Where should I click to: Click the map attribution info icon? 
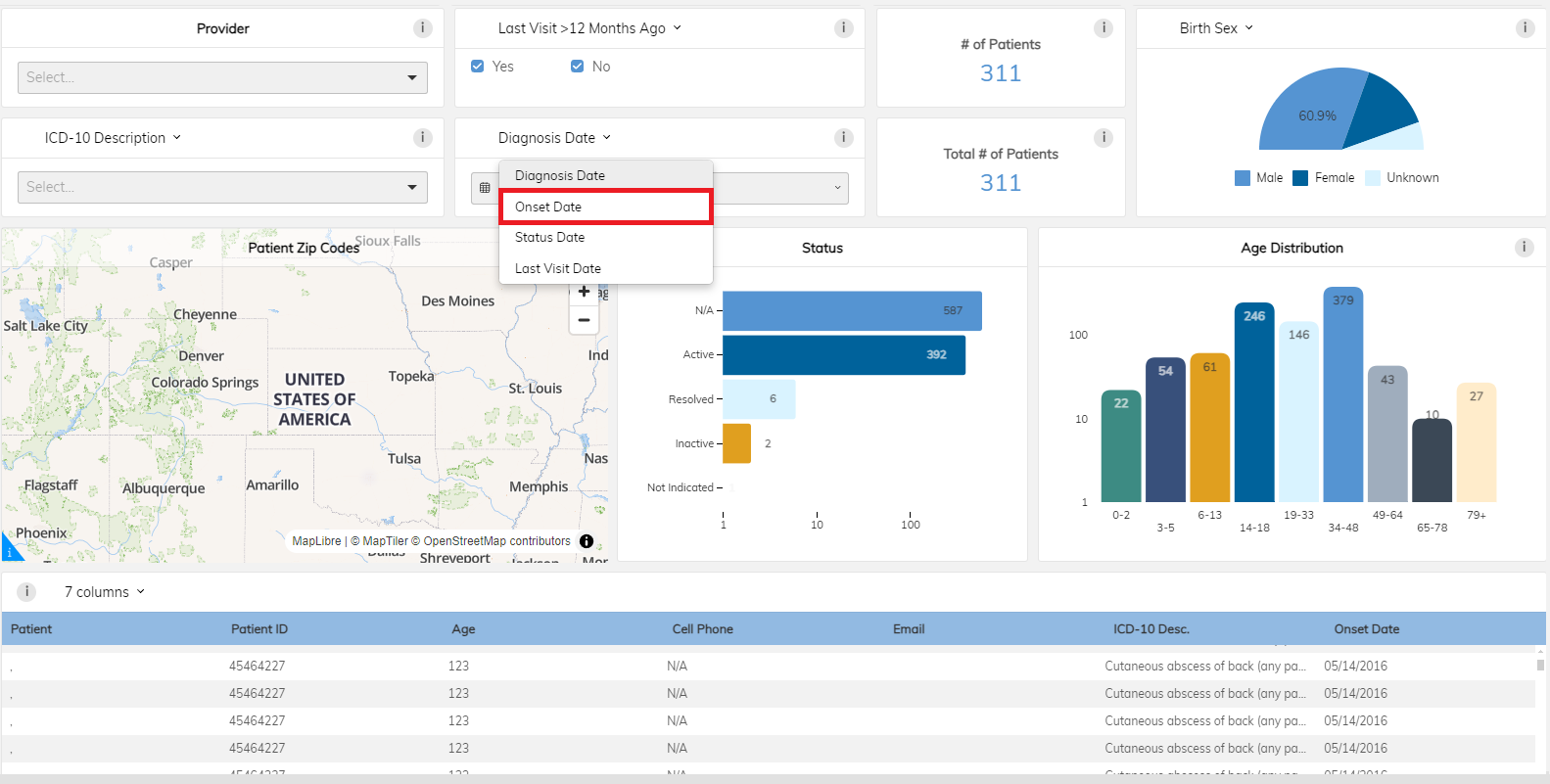pyautogui.click(x=587, y=541)
